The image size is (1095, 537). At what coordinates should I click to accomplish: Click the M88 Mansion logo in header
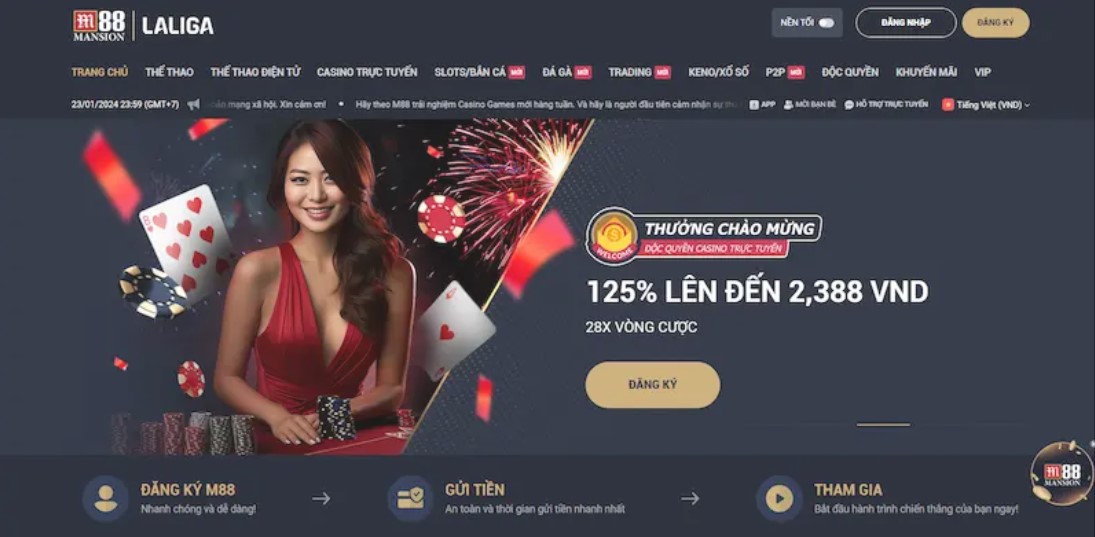coord(98,25)
